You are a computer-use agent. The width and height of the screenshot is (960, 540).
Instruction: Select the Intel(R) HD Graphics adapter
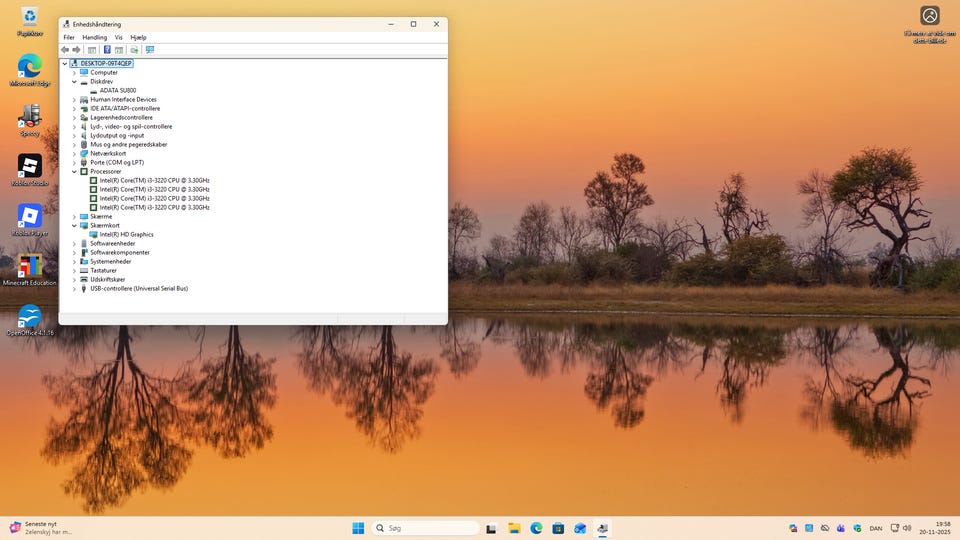[x=126, y=234]
